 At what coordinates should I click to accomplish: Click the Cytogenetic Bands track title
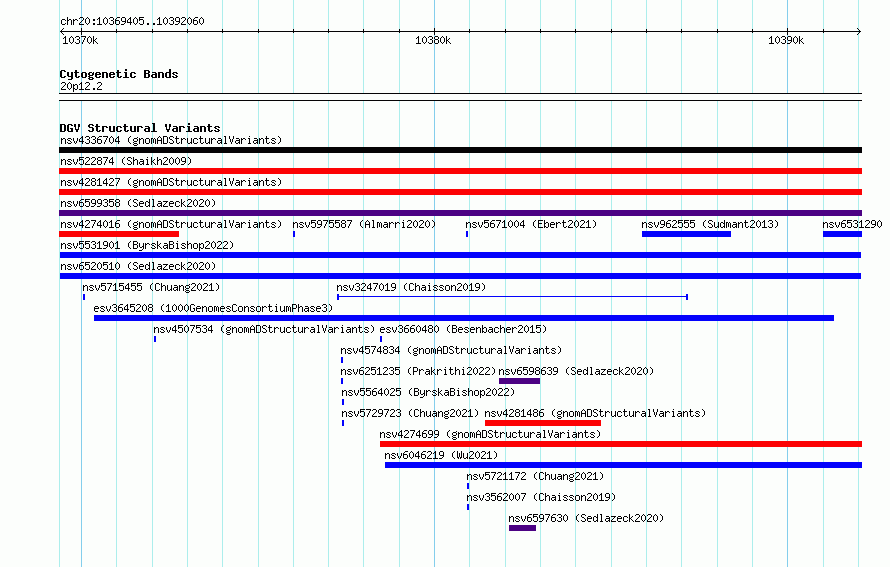pos(119,74)
